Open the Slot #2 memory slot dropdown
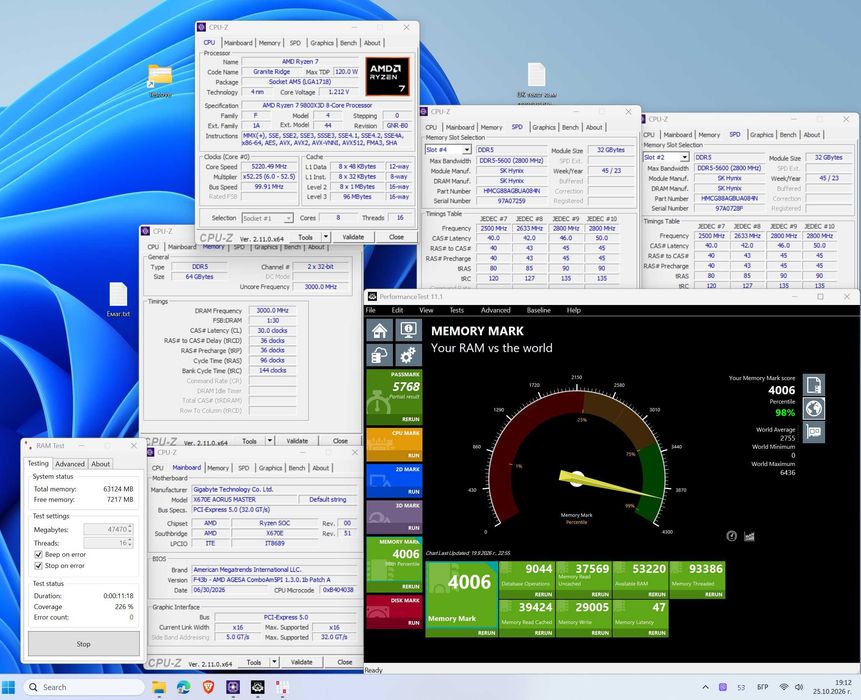This screenshot has height=700, width=861. 684,157
